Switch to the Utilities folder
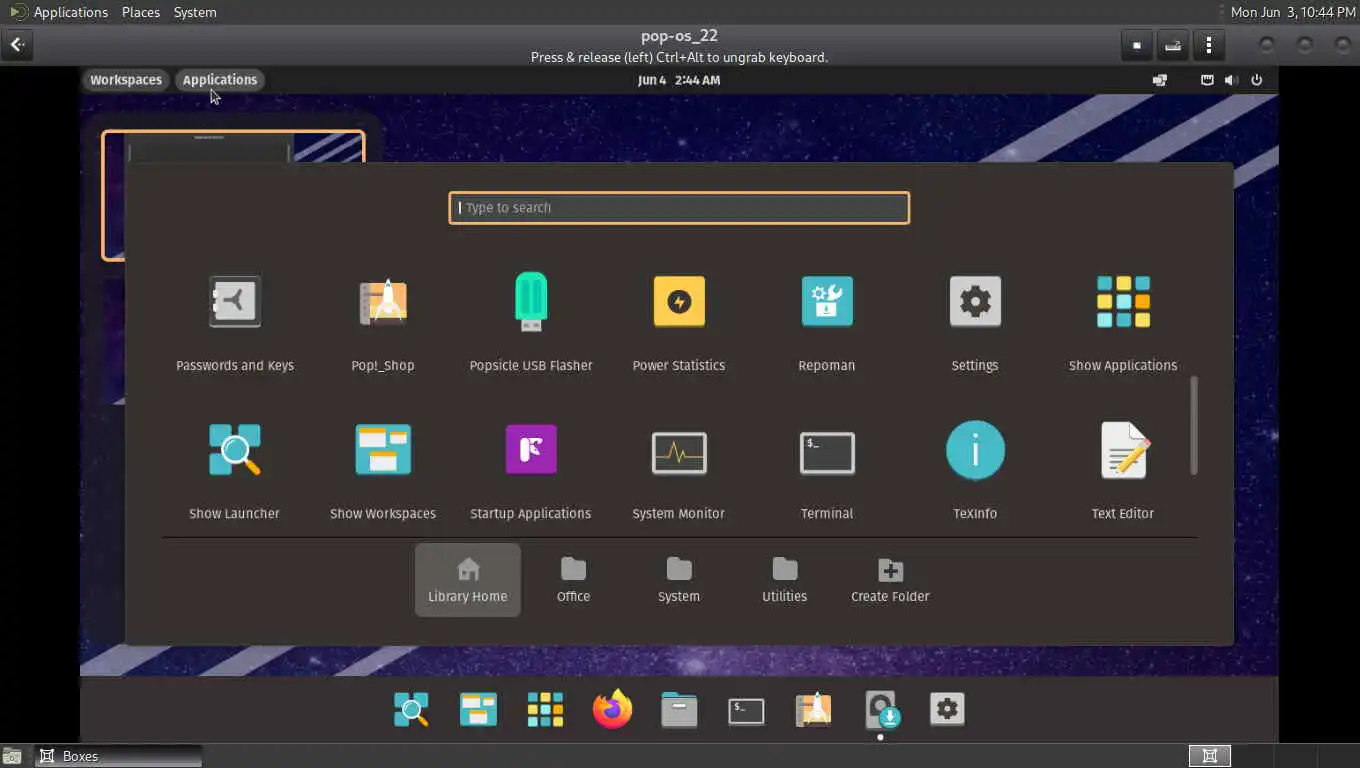 pyautogui.click(x=785, y=580)
